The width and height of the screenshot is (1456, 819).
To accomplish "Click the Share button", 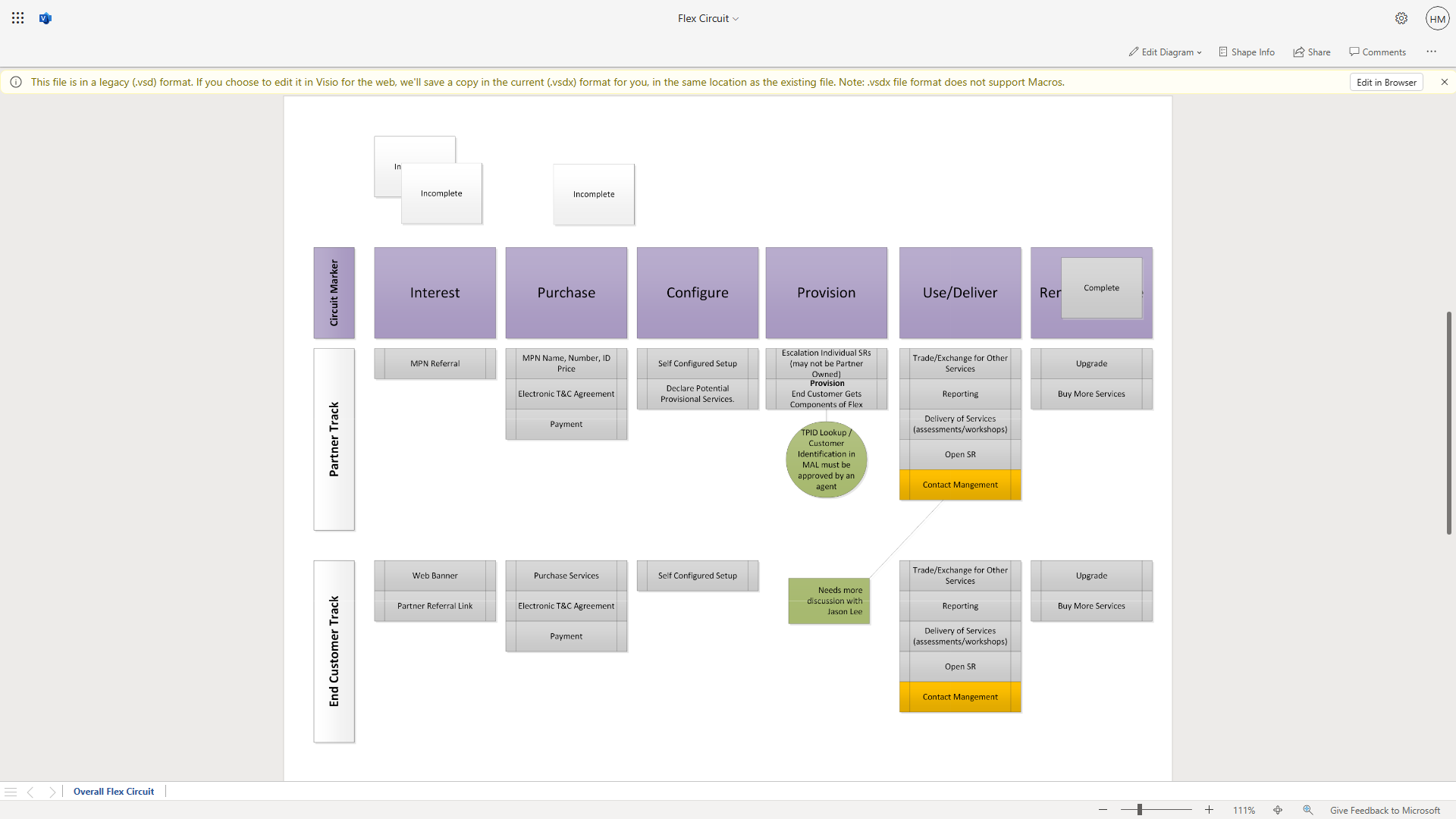I will [1311, 52].
